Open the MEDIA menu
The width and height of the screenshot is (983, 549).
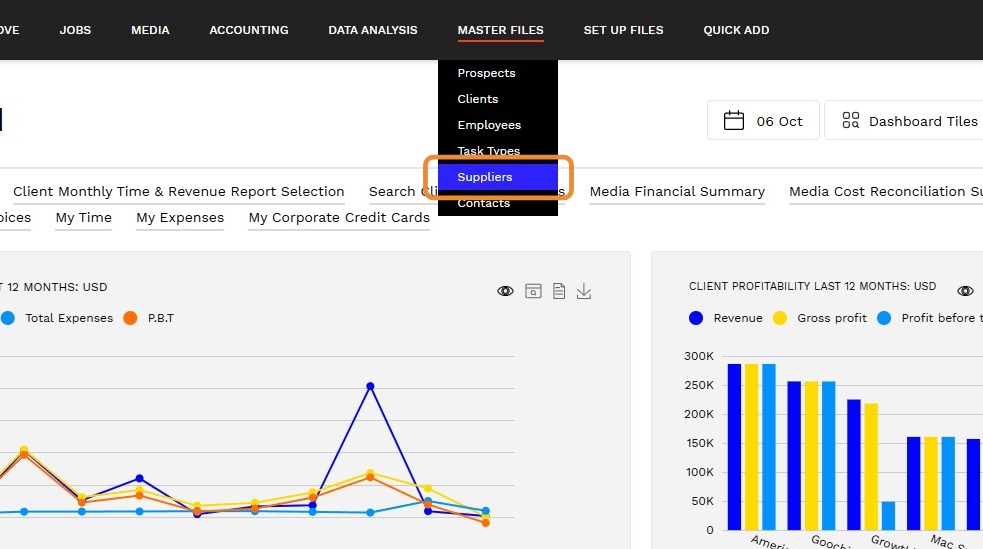150,30
